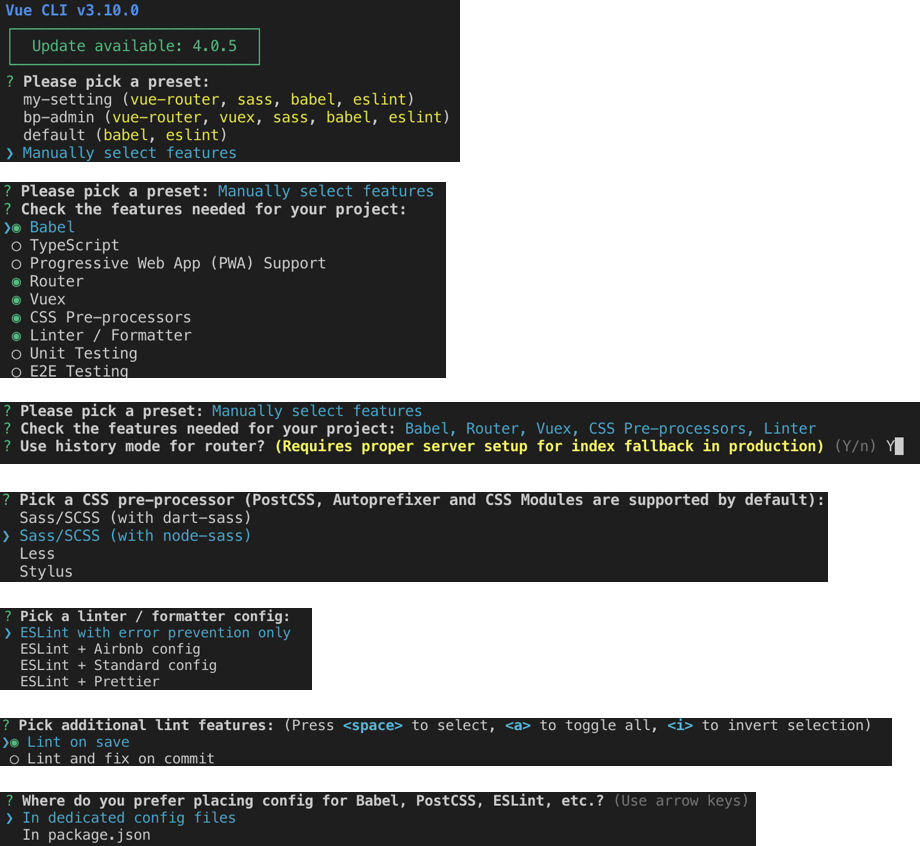Click the '<a>' toggle all key hint
This screenshot has width=920, height=846.
pyautogui.click(x=518, y=726)
